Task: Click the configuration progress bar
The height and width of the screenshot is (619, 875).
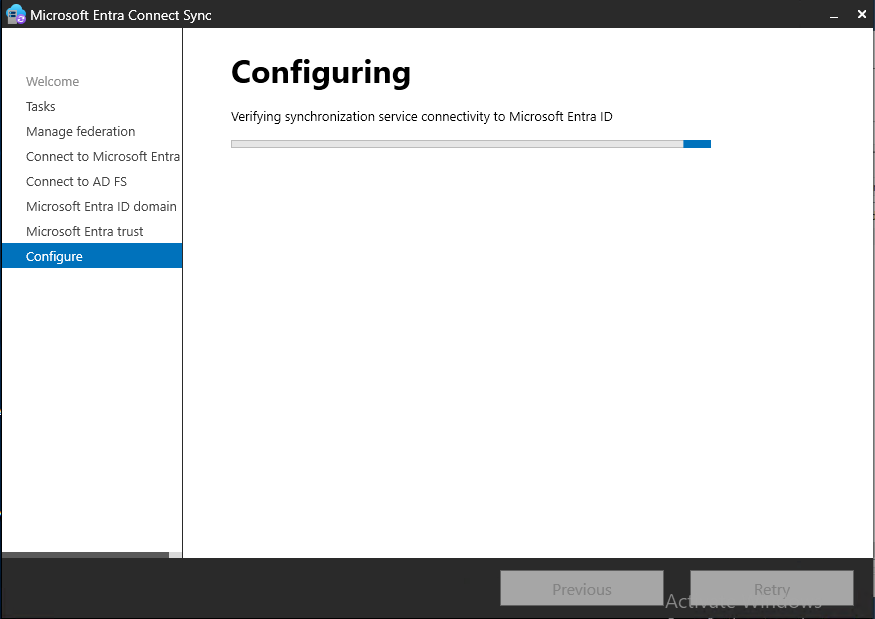Action: pos(471,144)
